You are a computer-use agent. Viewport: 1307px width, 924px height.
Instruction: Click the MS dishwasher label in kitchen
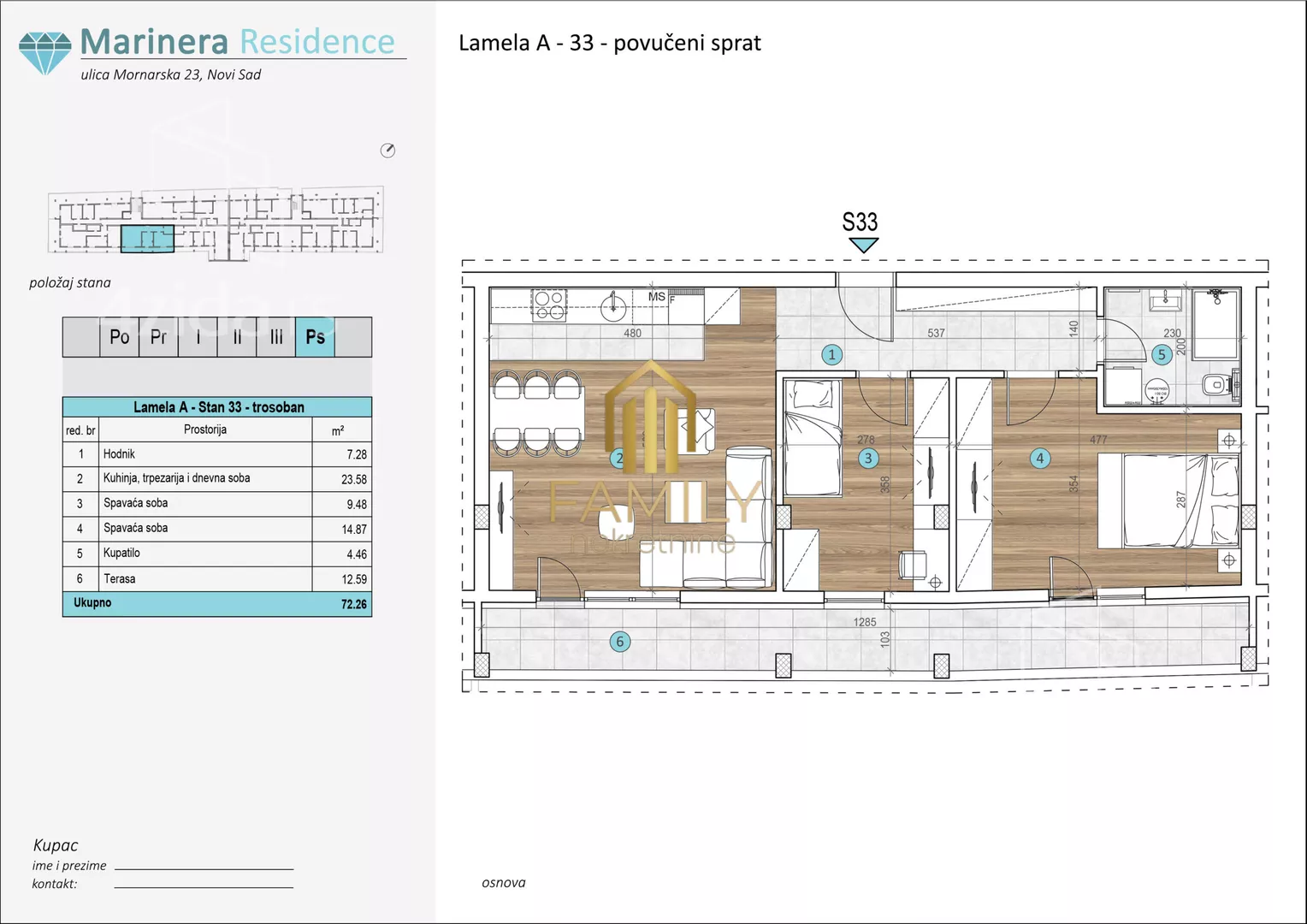[656, 297]
